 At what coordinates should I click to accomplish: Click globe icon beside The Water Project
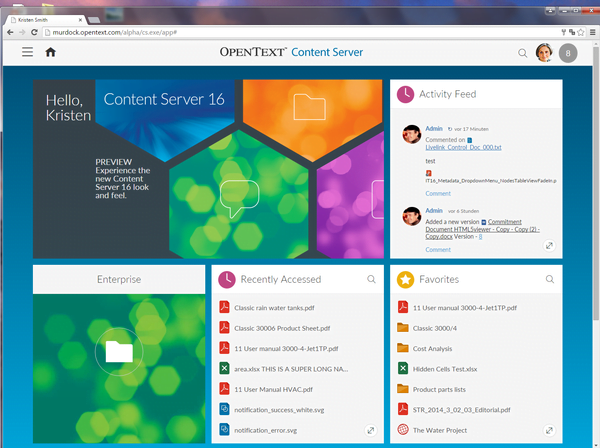pos(403,430)
